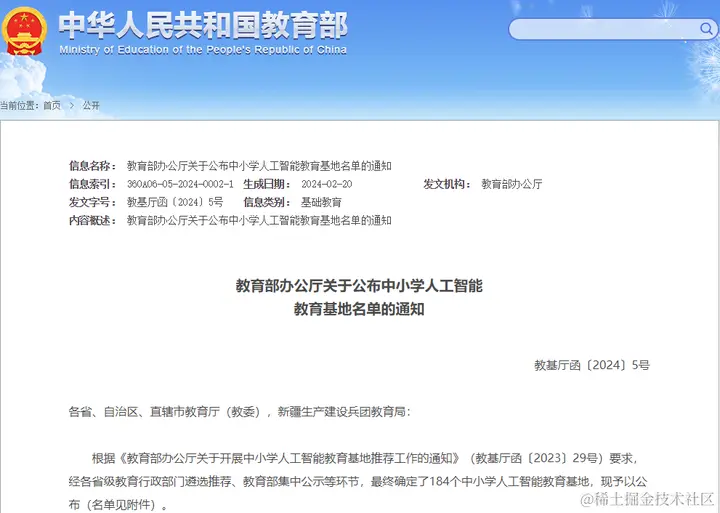Viewport: 720px width, 513px height.
Task: Click the salutation line 各省、自治区、直辖市教育厅
Action: pyautogui.click(x=239, y=412)
